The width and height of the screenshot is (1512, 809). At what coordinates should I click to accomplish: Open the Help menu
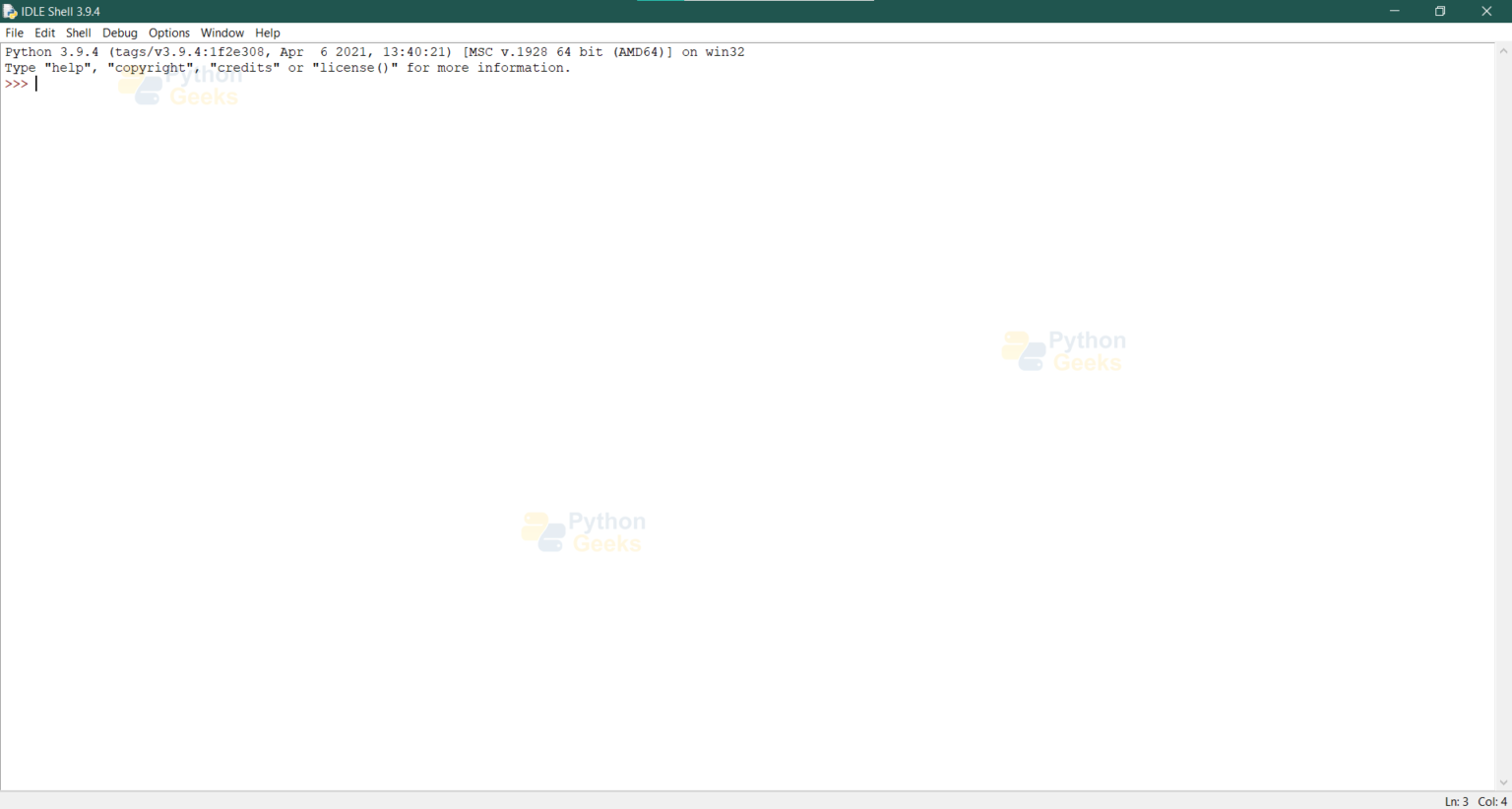coord(268,32)
